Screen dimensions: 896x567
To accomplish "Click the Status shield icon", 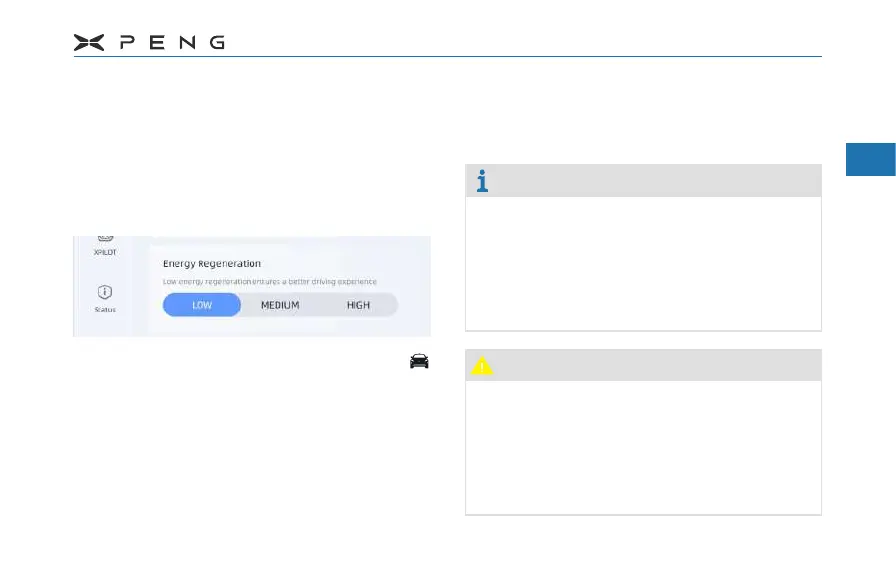I will 105,292.
